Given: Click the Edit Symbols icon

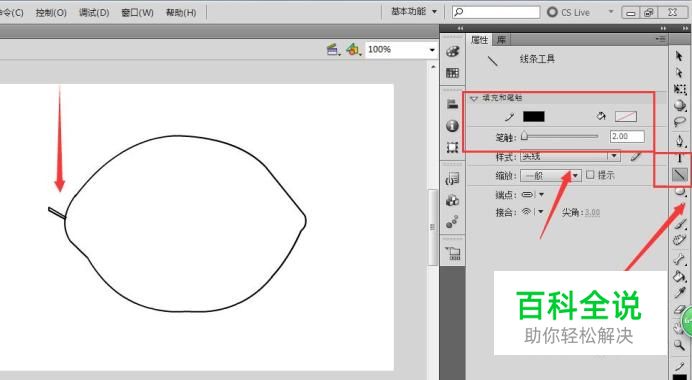Looking at the screenshot, I should [x=353, y=49].
